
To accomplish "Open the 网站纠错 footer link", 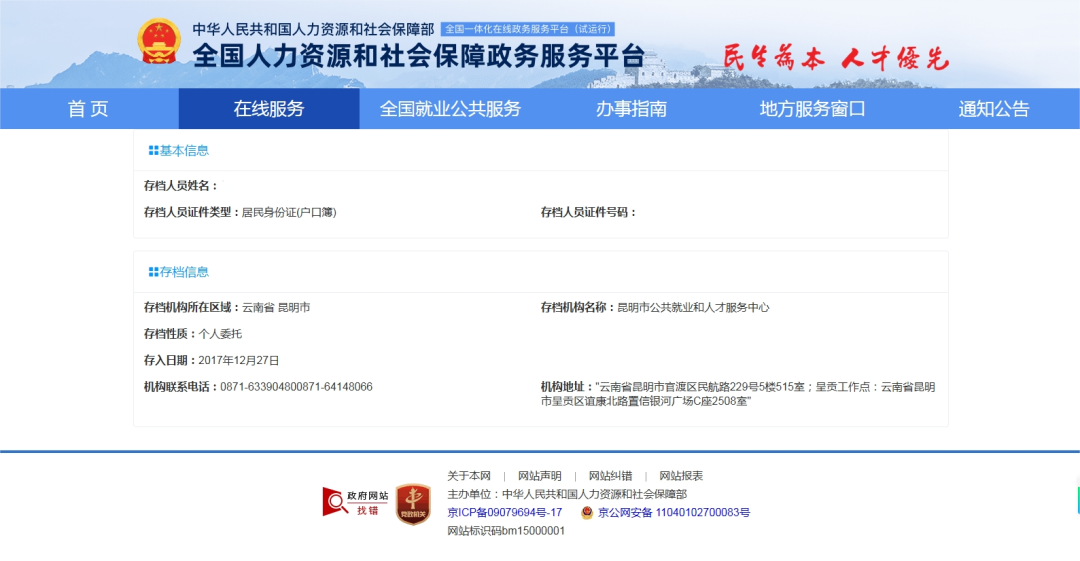I will tap(610, 476).
